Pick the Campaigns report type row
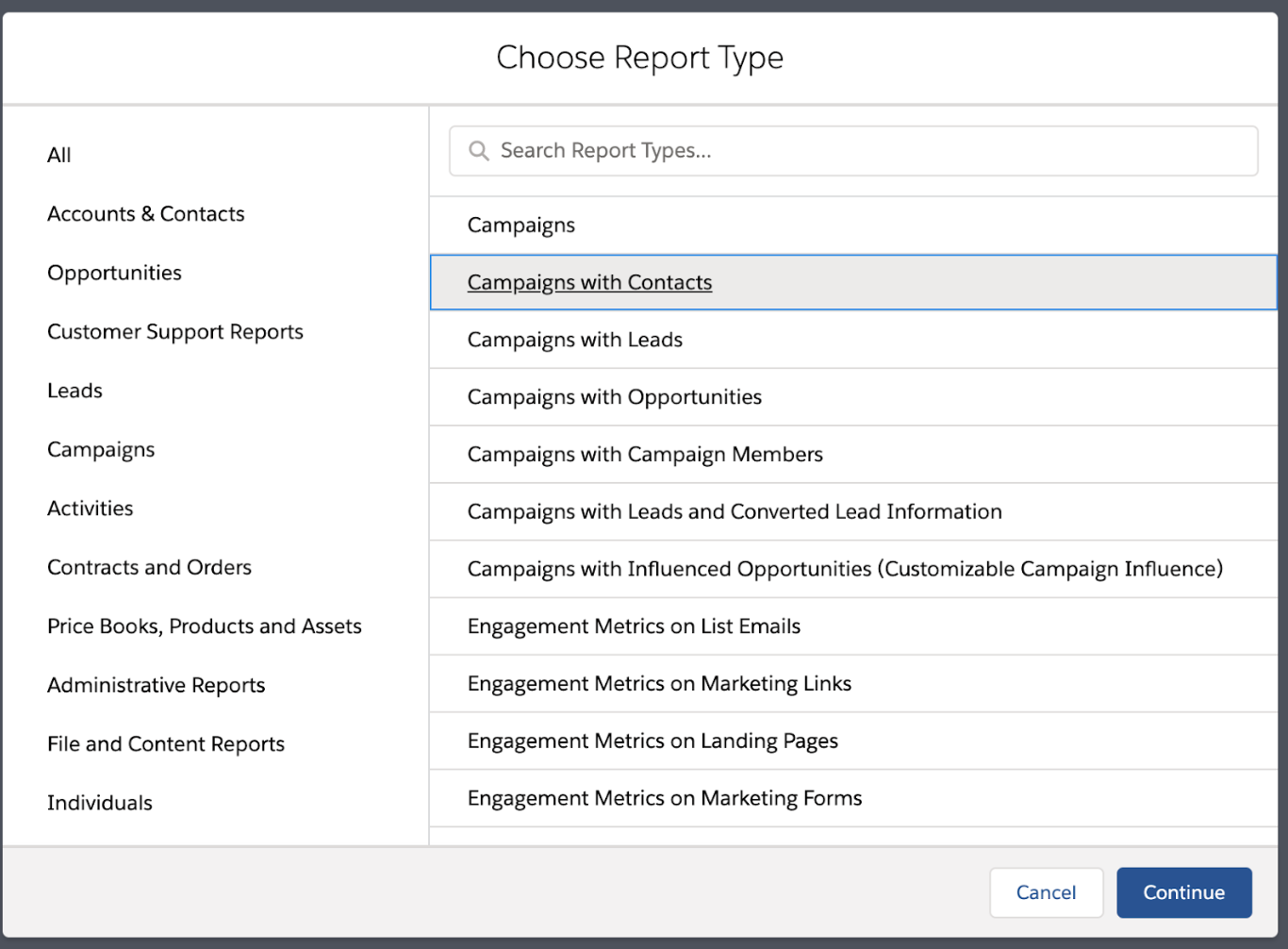The height and width of the screenshot is (949, 1288). 853,225
